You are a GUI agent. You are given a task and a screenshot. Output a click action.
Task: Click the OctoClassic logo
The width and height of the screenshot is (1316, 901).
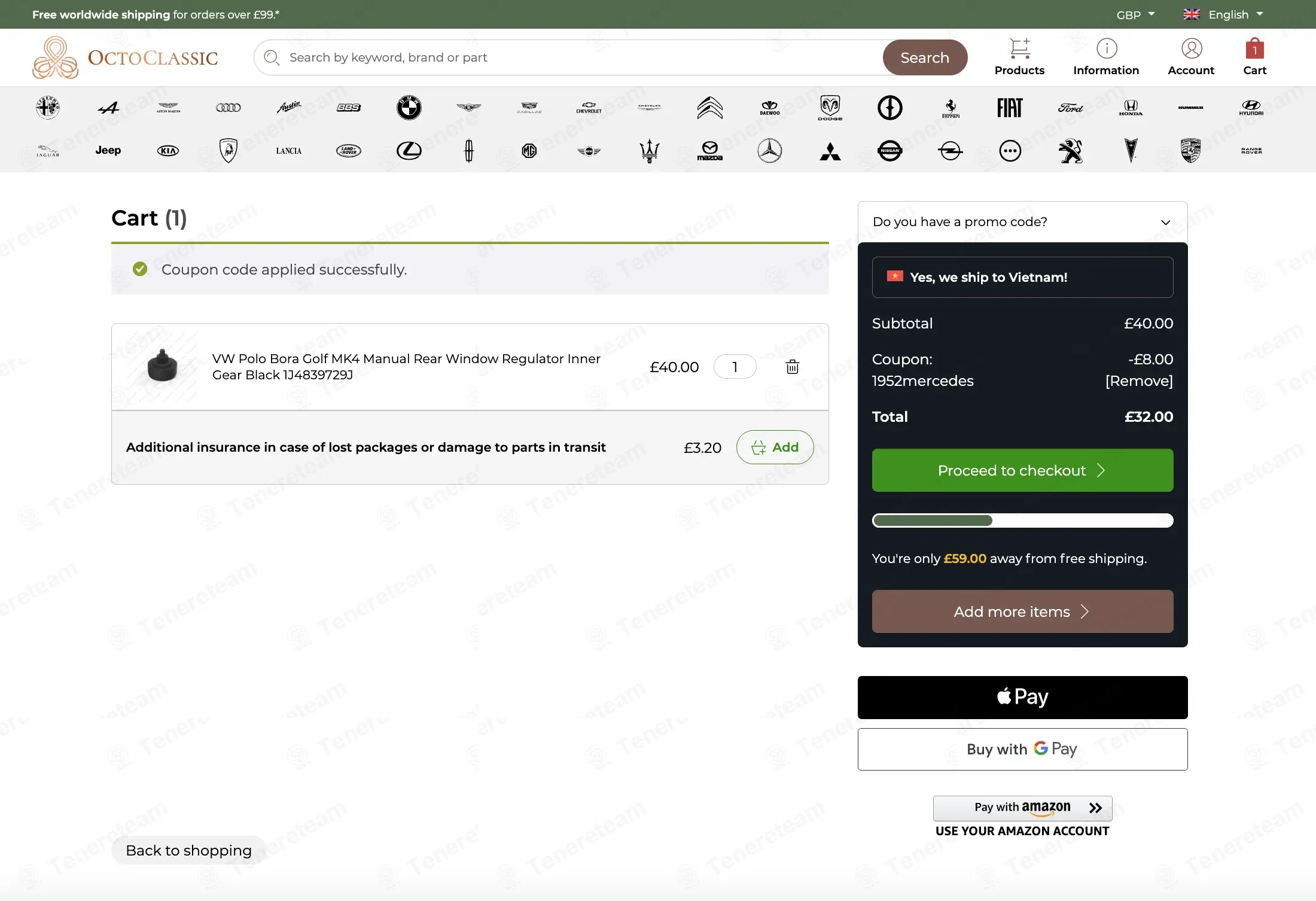[x=125, y=57]
